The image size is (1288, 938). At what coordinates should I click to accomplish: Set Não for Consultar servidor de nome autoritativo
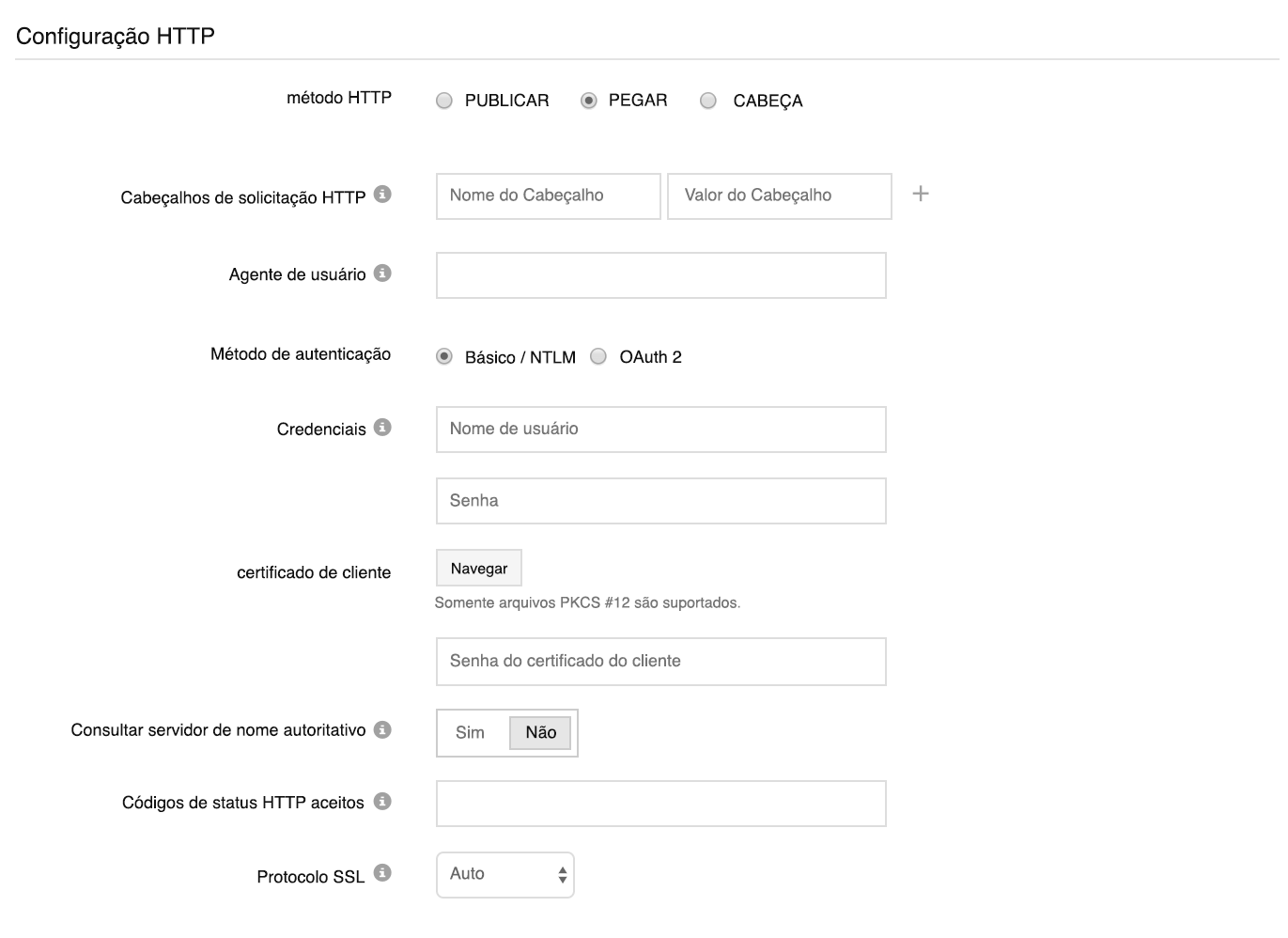(x=540, y=732)
